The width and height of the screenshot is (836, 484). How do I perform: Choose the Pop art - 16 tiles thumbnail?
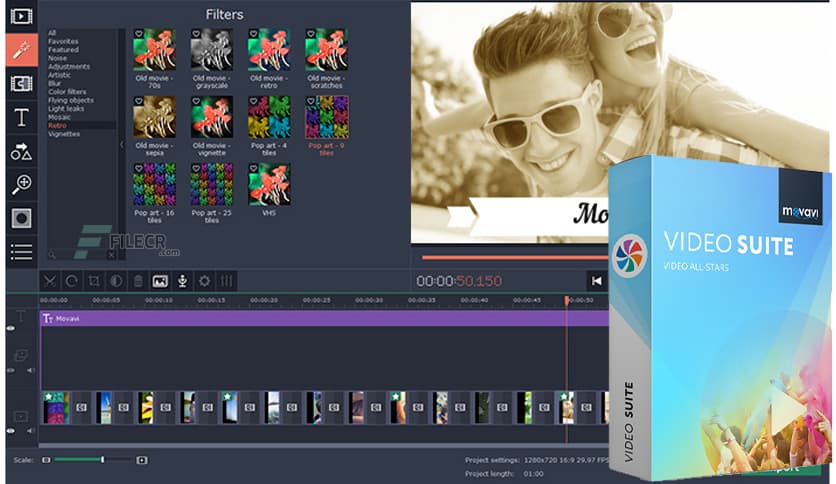(154, 184)
